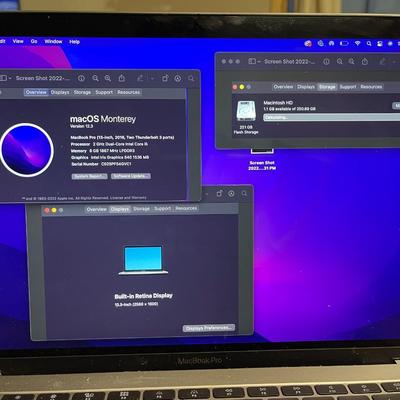The width and height of the screenshot is (400, 400).
Task: Click the "Serial Number" row text
Action: click(101, 164)
